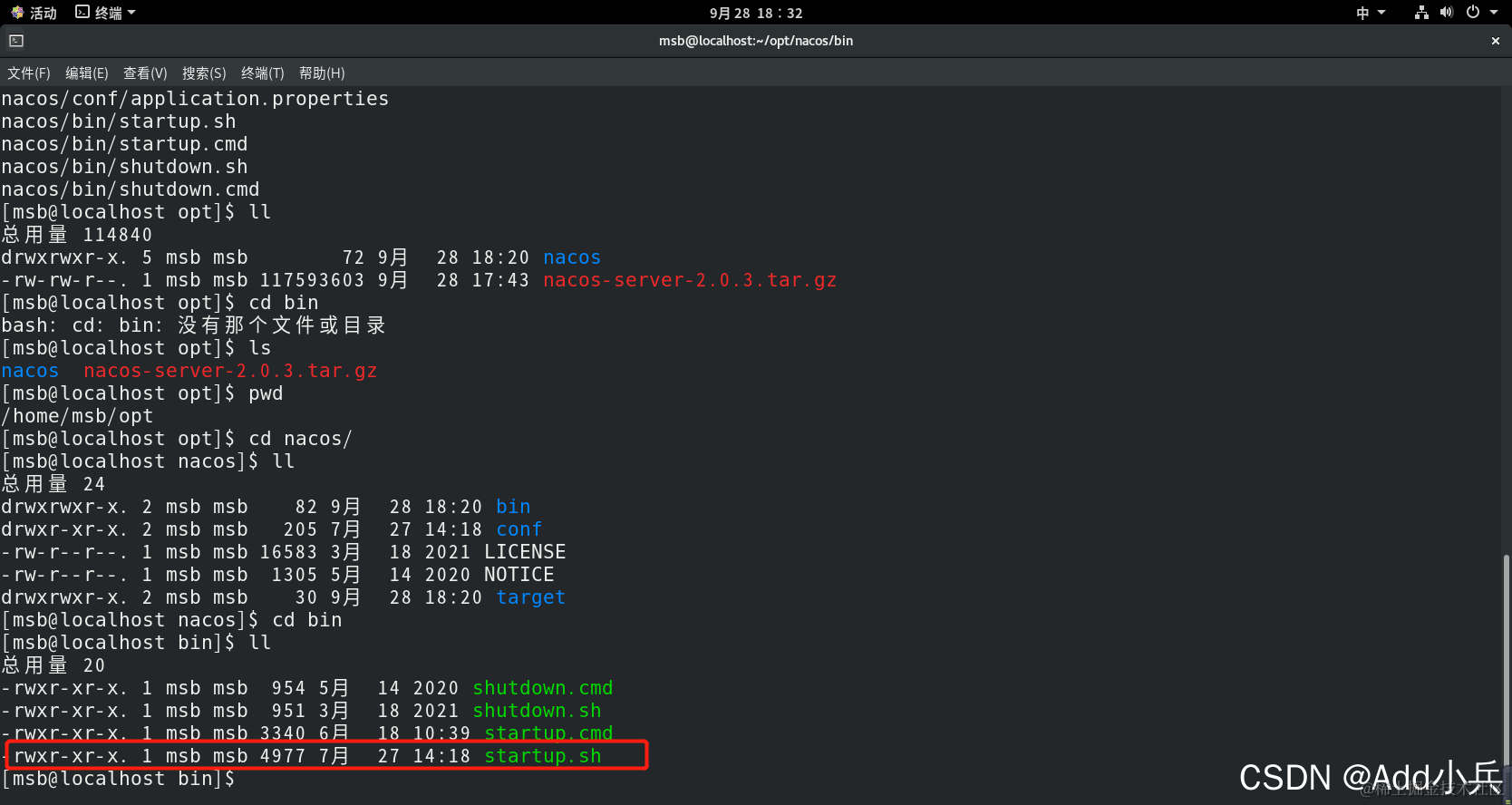The height and width of the screenshot is (805, 1512).
Task: Open the 搜索(S) menu
Action: 204,73
